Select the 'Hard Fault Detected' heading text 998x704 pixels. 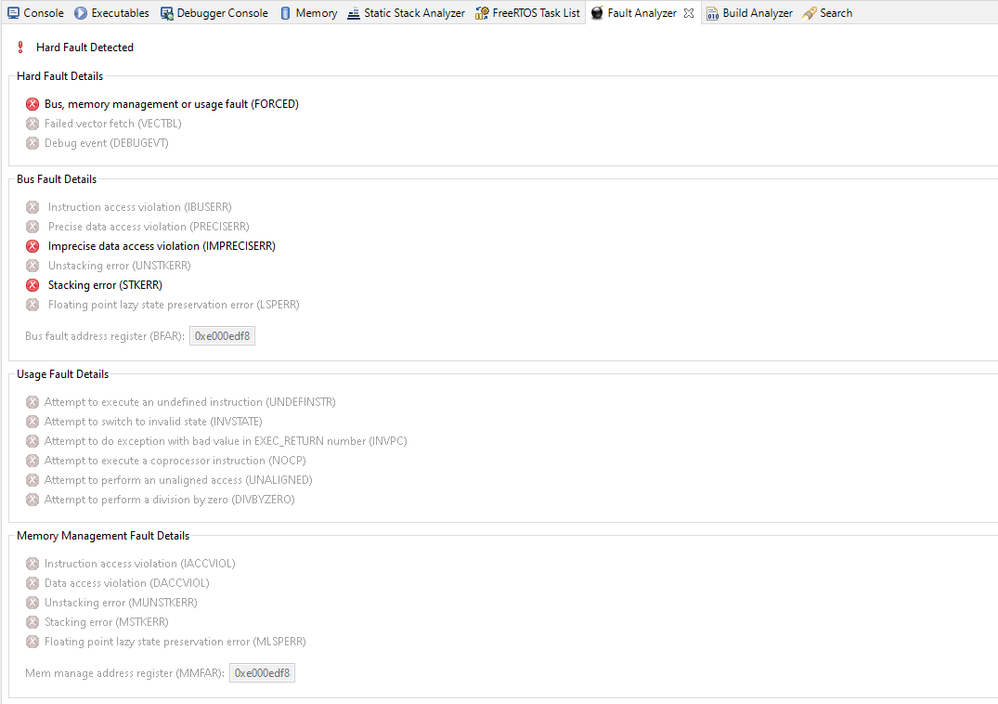click(85, 47)
